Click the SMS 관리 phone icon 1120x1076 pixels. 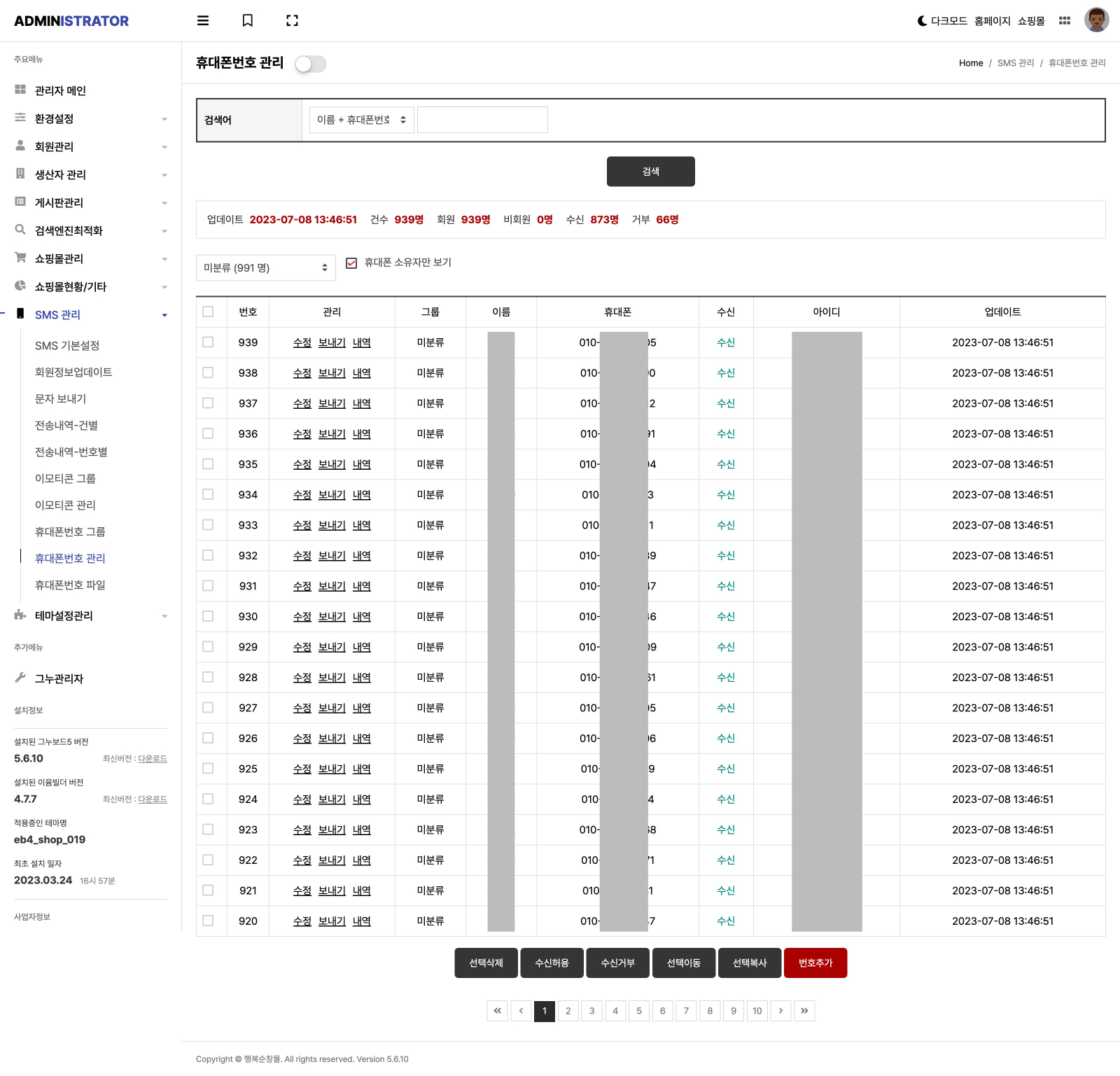(x=20, y=314)
